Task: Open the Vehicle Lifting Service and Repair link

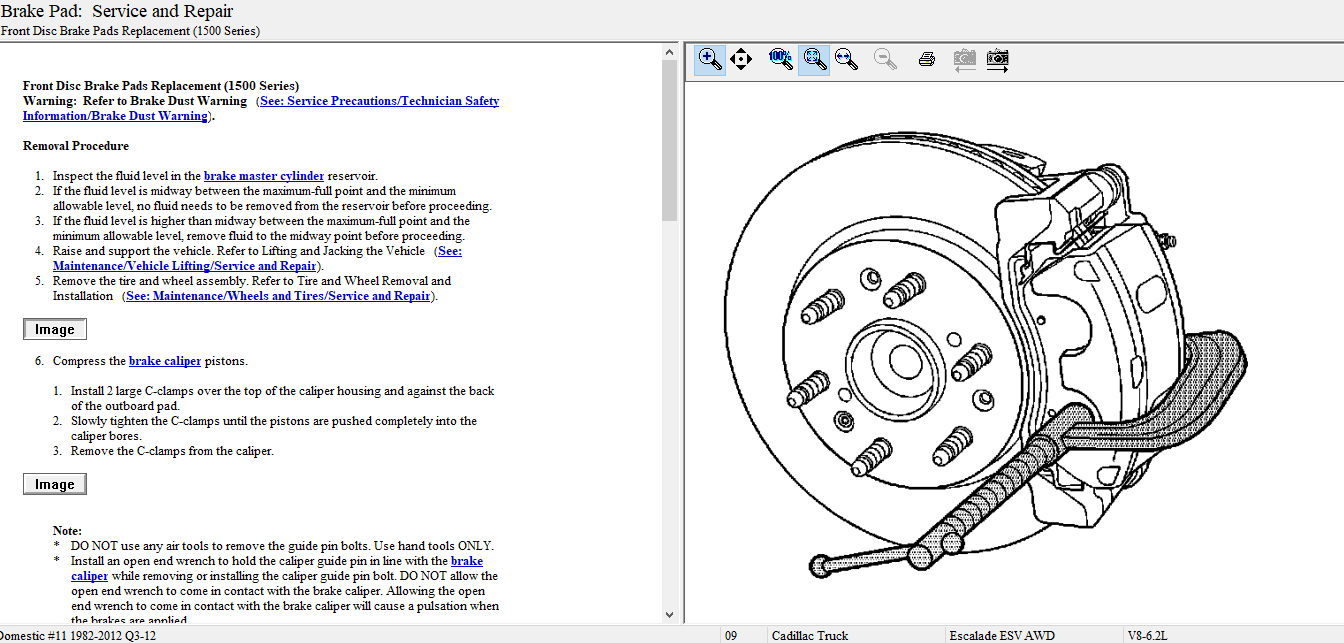Action: 185,266
